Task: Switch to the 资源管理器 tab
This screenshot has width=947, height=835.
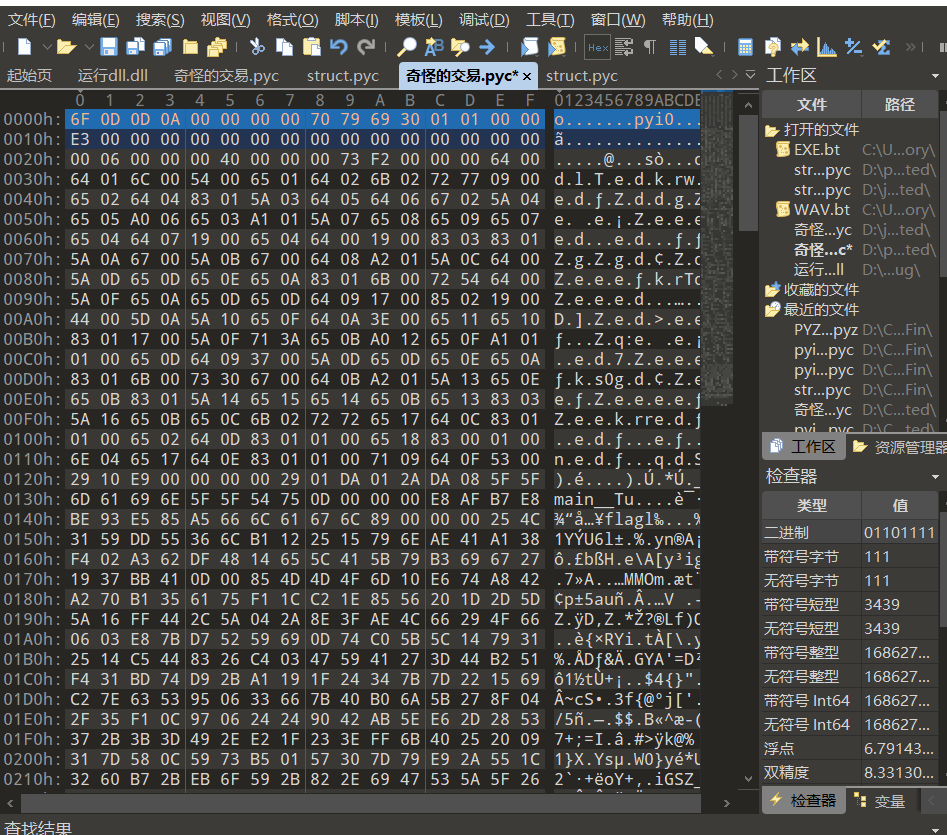Action: (900, 447)
